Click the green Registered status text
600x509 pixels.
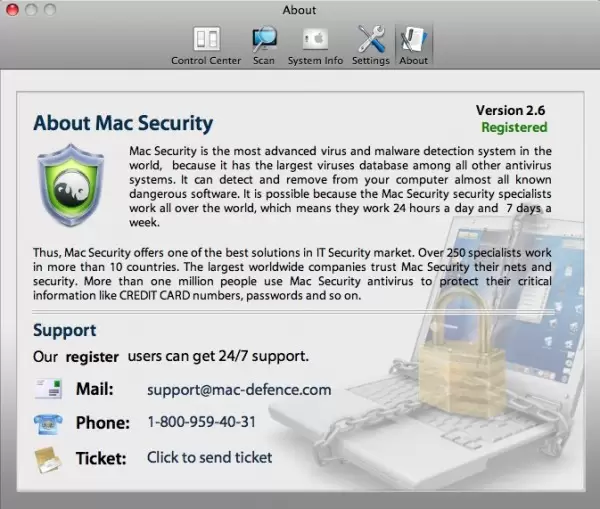(x=514, y=127)
